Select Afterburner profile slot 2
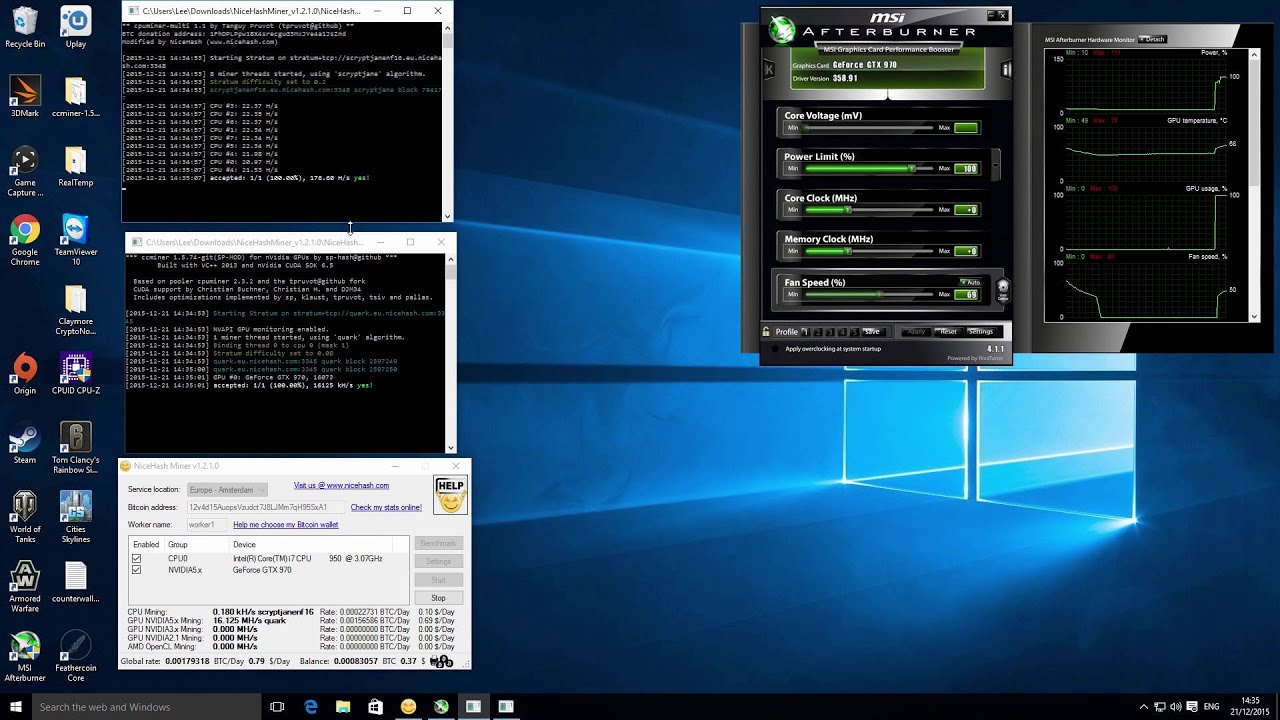Screen dimensions: 1280x720 click(818, 332)
